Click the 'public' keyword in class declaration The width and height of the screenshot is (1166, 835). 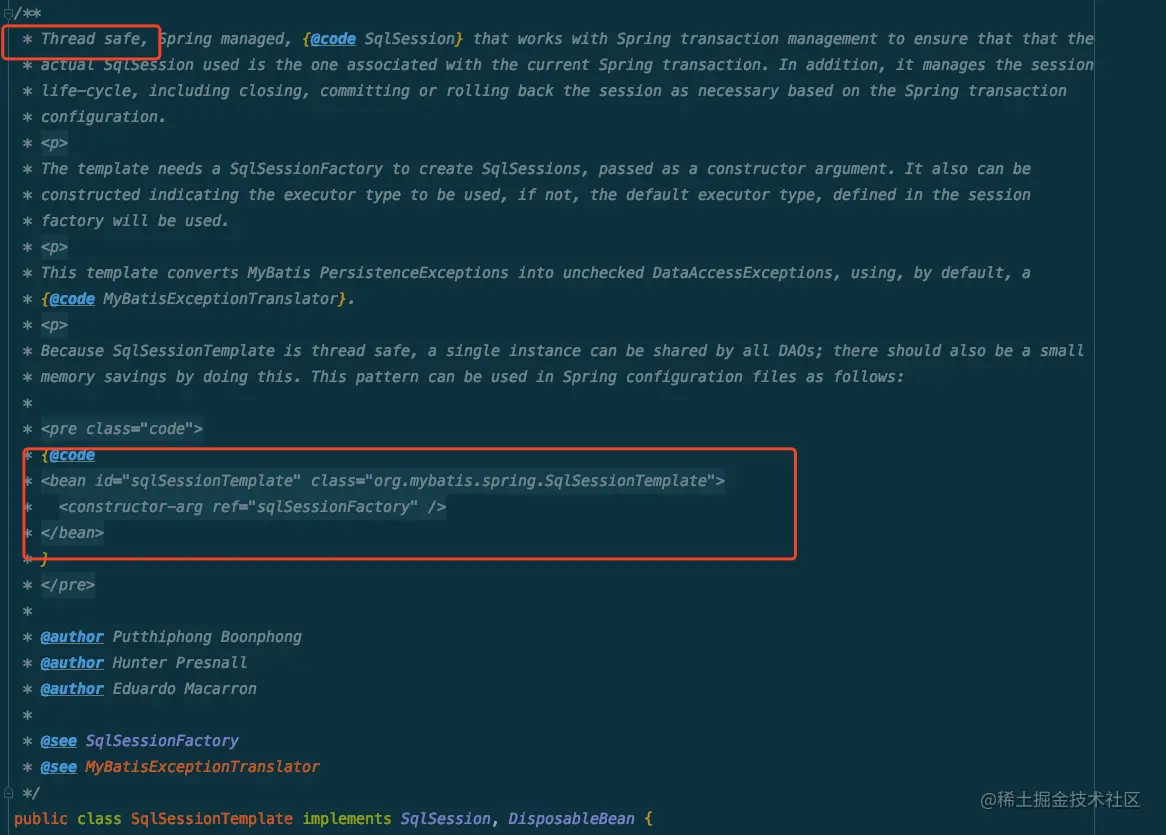pyautogui.click(x=40, y=819)
